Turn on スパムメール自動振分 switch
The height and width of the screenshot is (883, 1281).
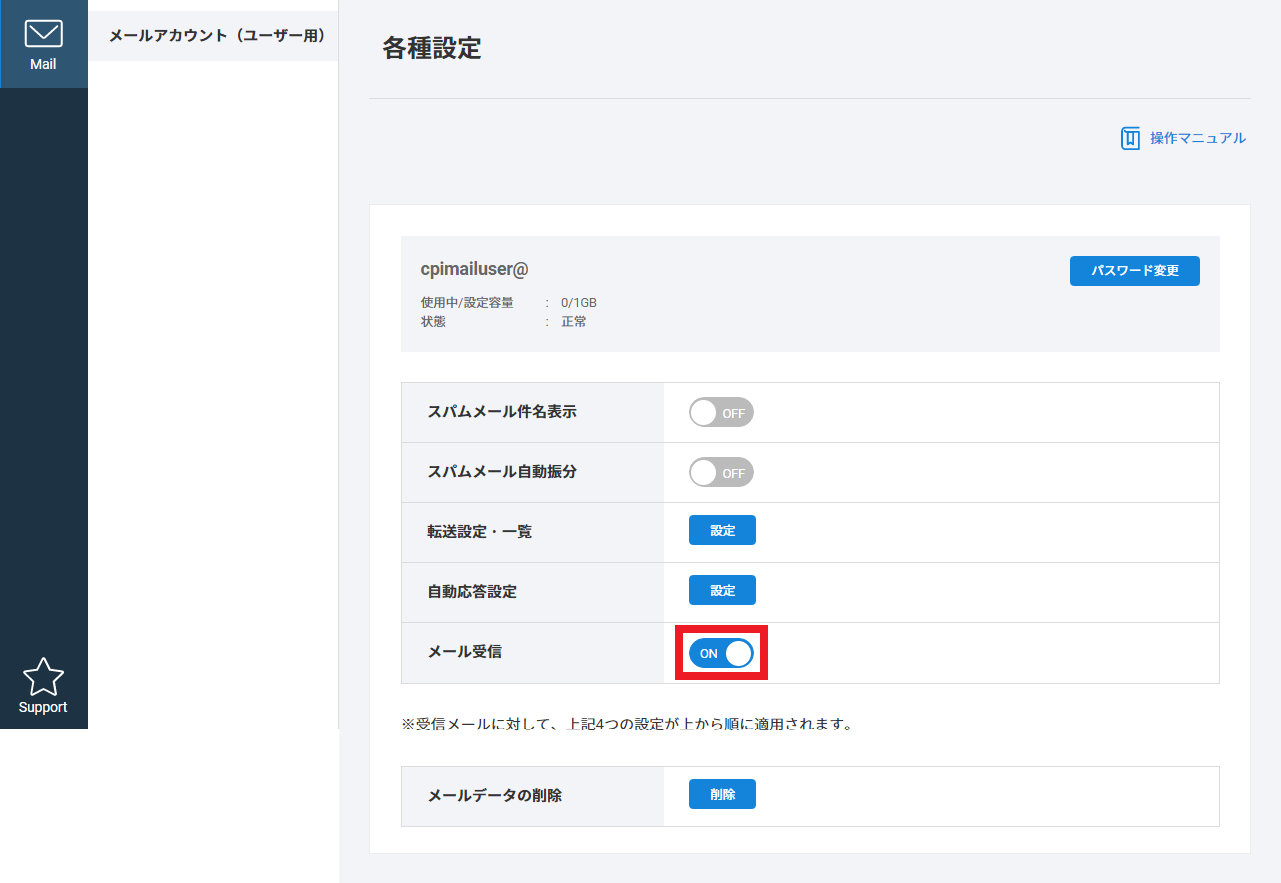click(721, 472)
